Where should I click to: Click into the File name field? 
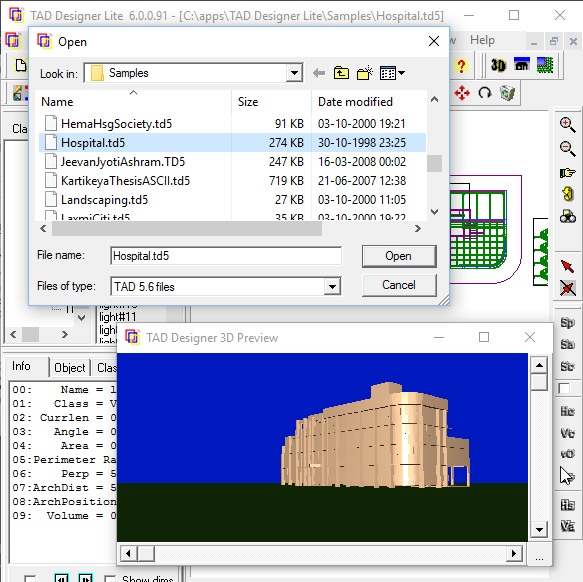click(x=226, y=256)
